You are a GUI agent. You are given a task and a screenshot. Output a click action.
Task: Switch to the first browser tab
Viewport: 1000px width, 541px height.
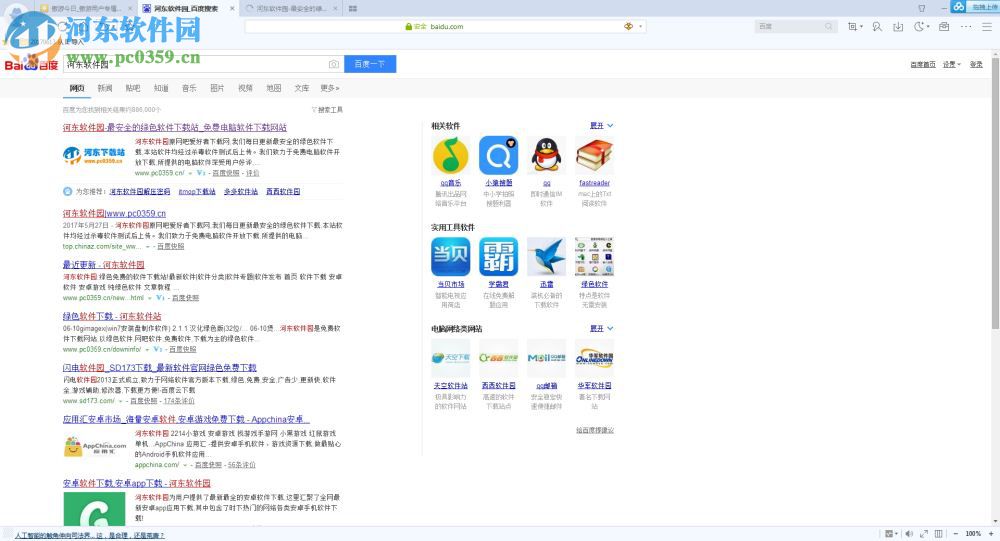[x=85, y=8]
